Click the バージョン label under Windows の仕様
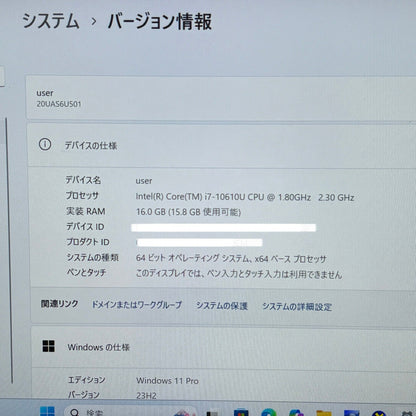The height and width of the screenshot is (416, 416). pyautogui.click(x=84, y=395)
